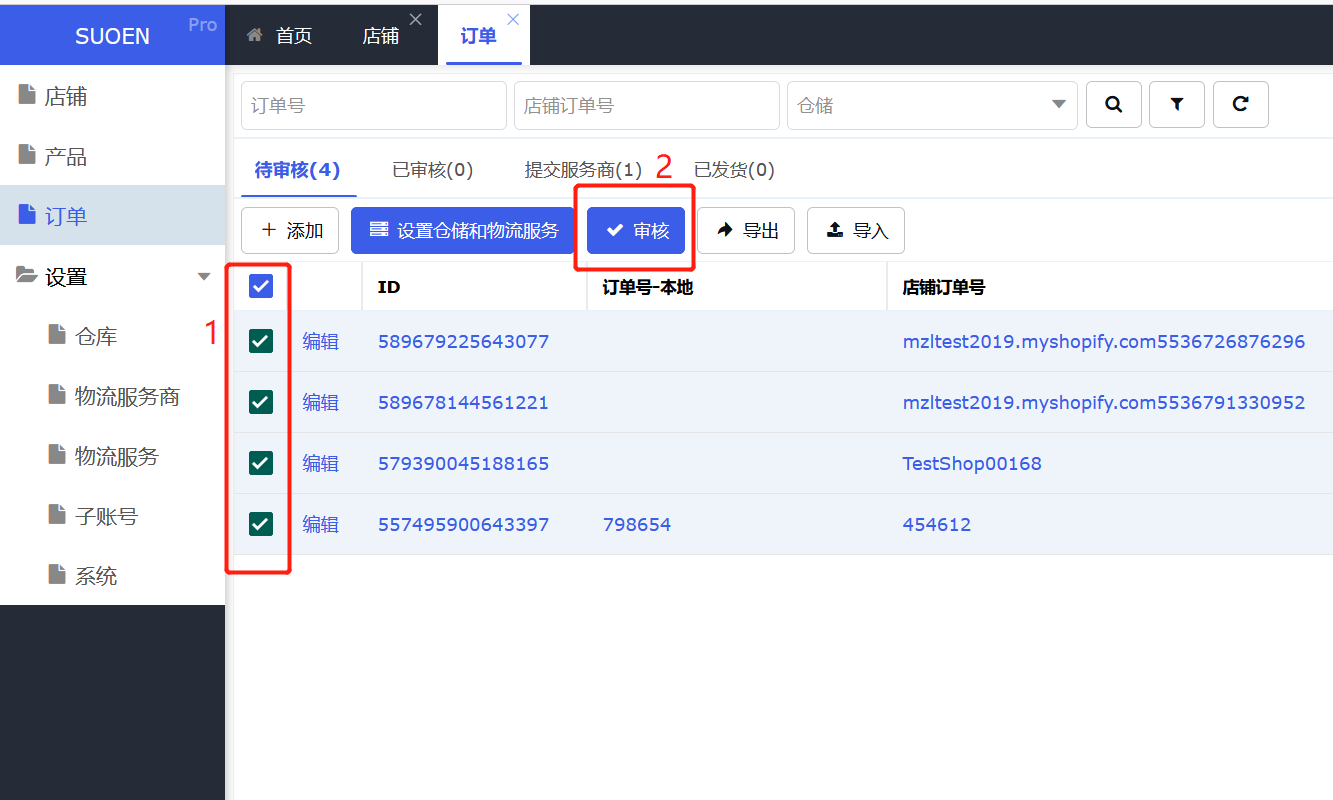
Task: Click the search magnifier icon button
Action: point(1114,104)
